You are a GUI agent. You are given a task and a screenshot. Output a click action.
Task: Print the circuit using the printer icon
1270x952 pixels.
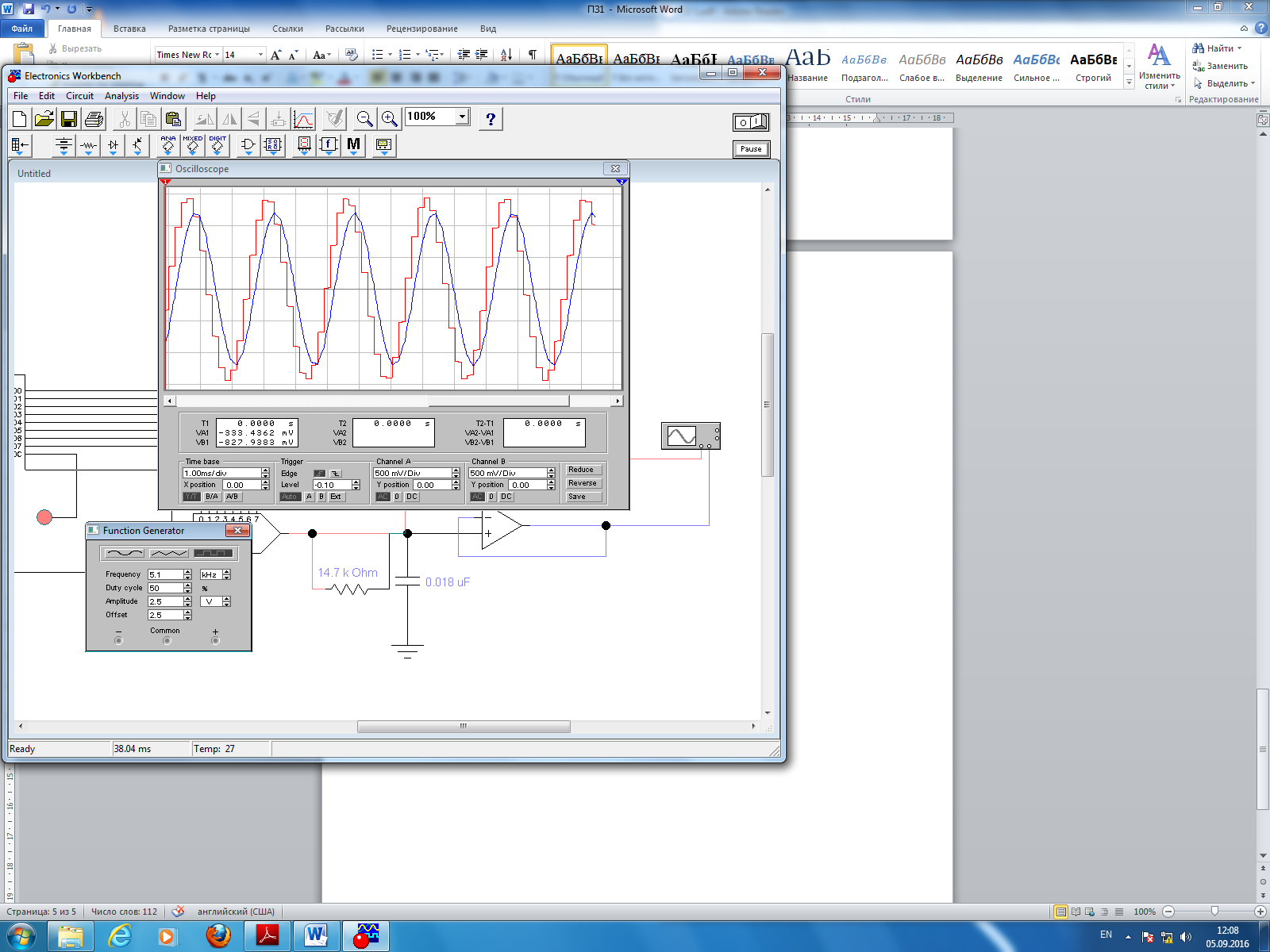coord(94,119)
